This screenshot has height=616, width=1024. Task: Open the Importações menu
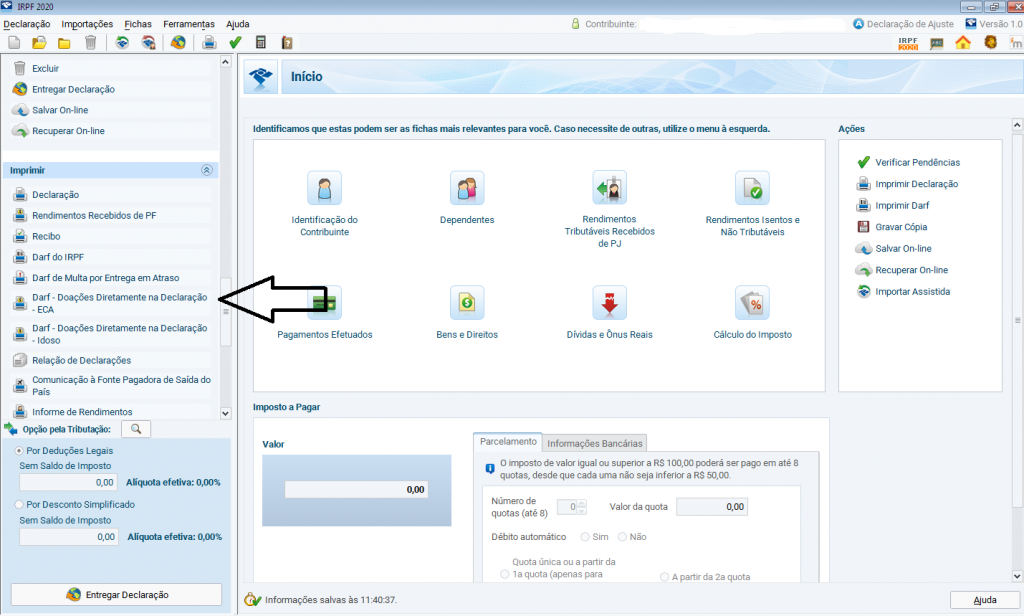pos(87,23)
